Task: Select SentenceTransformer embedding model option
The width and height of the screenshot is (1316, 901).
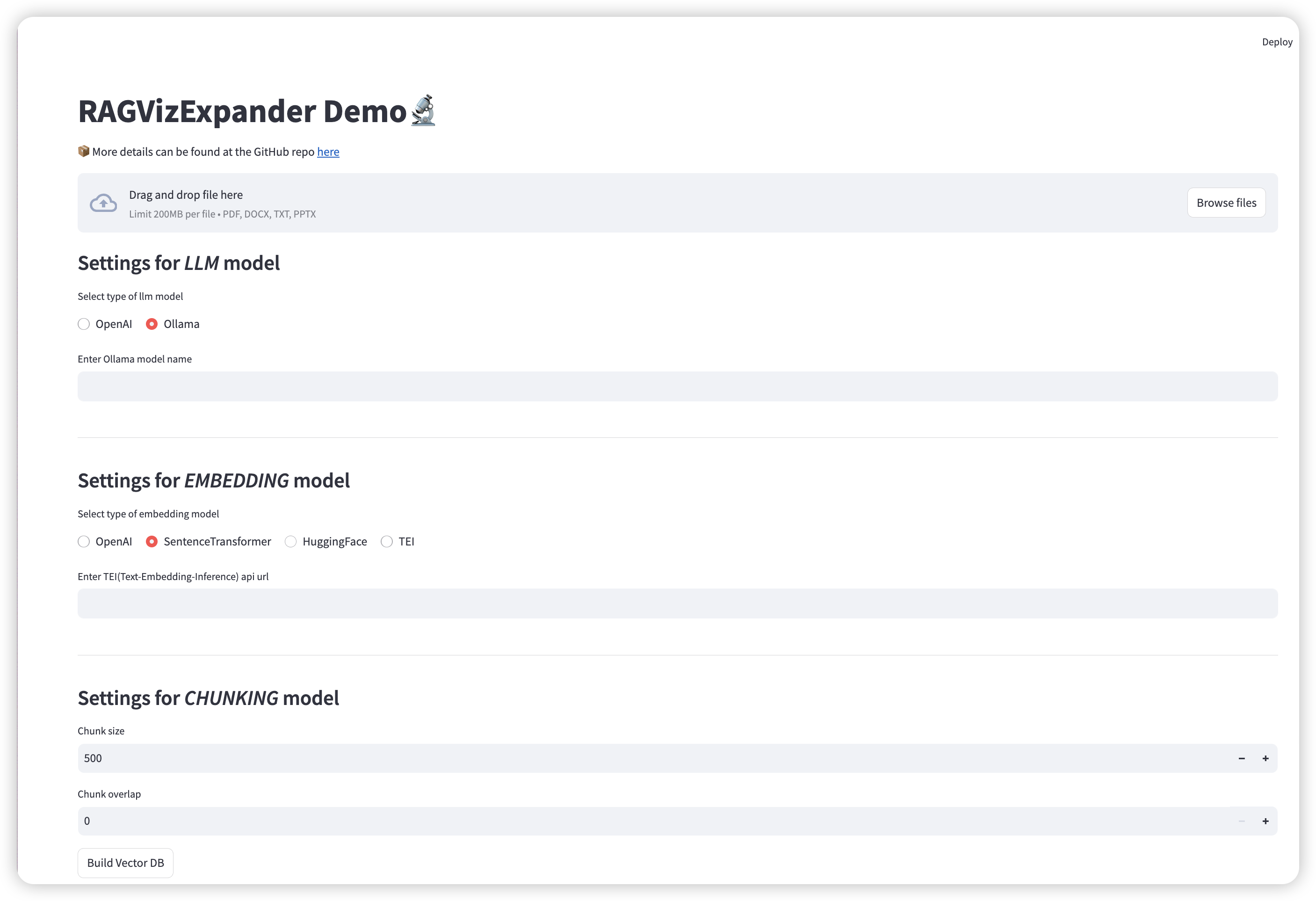Action: pos(151,541)
